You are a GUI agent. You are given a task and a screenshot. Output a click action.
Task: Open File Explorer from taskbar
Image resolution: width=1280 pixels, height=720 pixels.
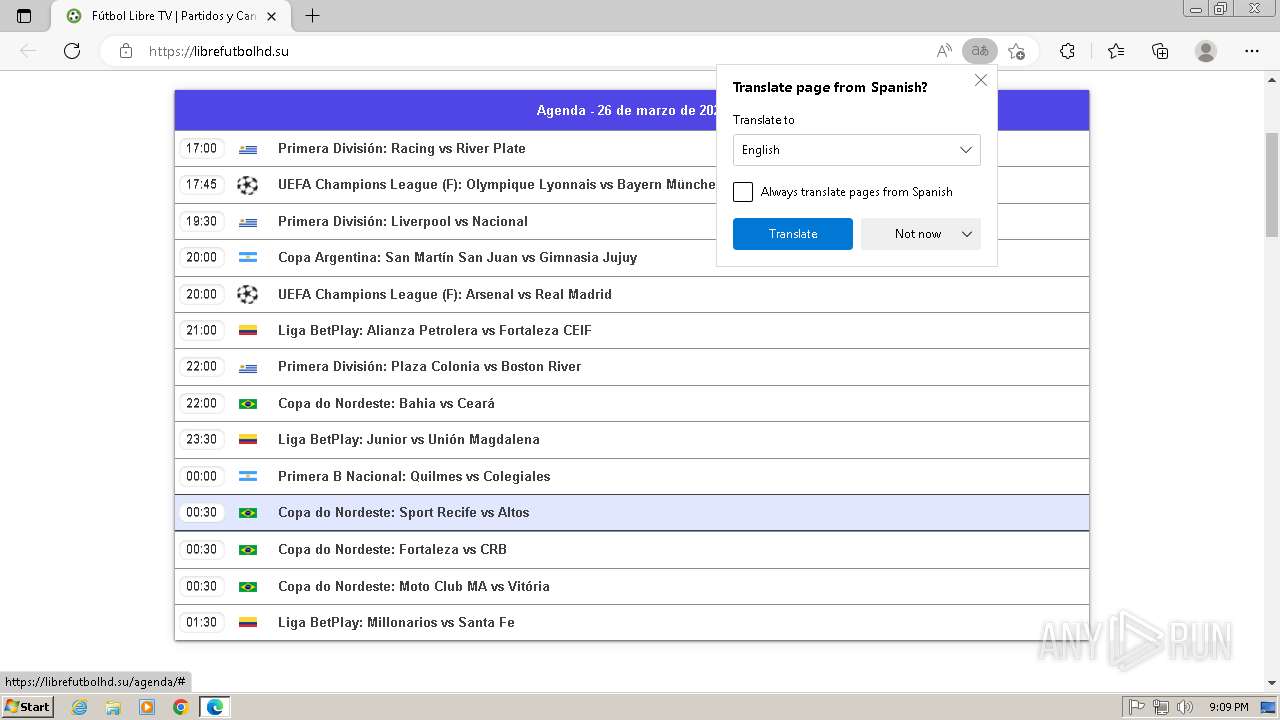click(x=113, y=707)
